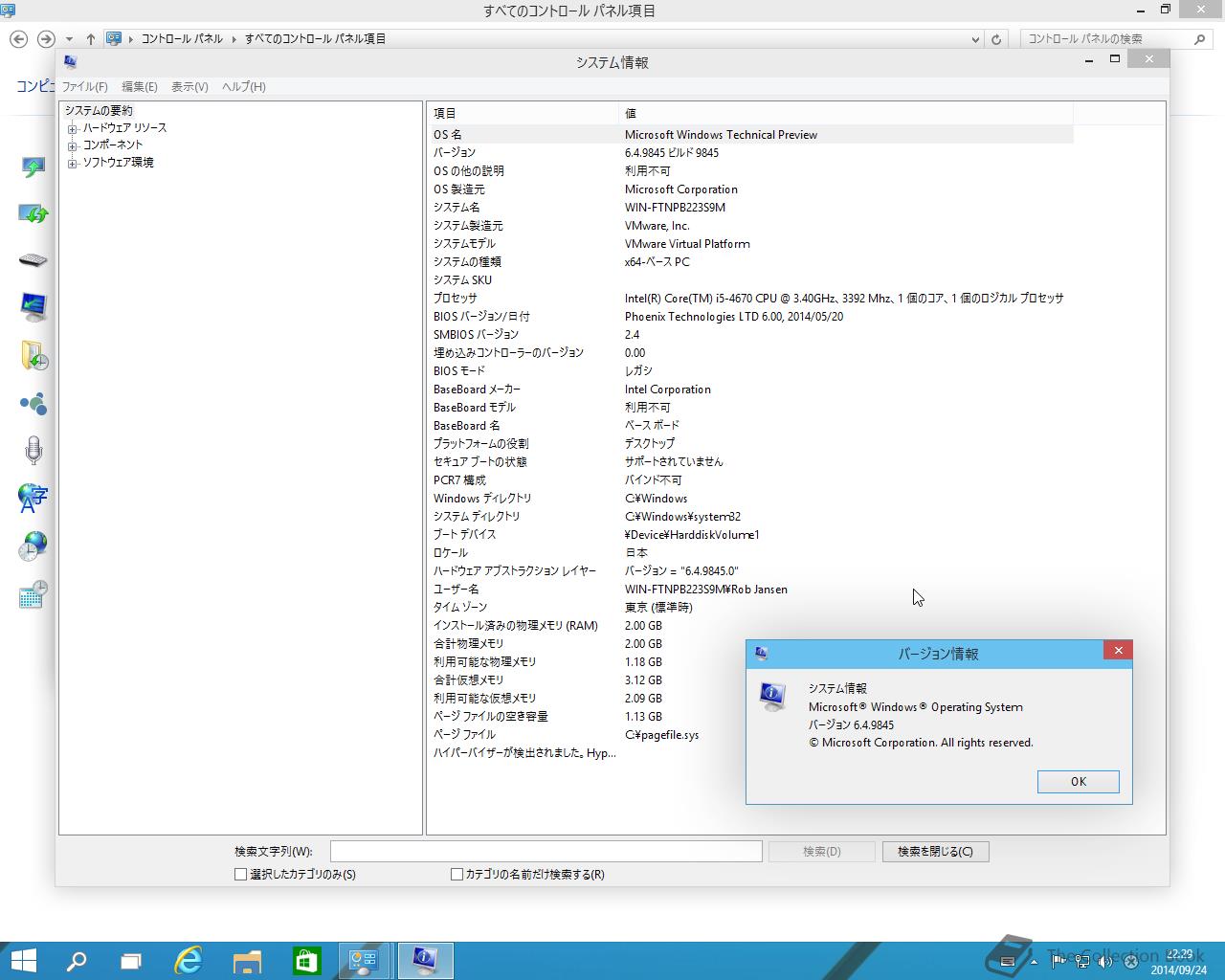Viewport: 1225px width, 980px height.
Task: Open Language icon in Control Panel
Action: pyautogui.click(x=33, y=498)
